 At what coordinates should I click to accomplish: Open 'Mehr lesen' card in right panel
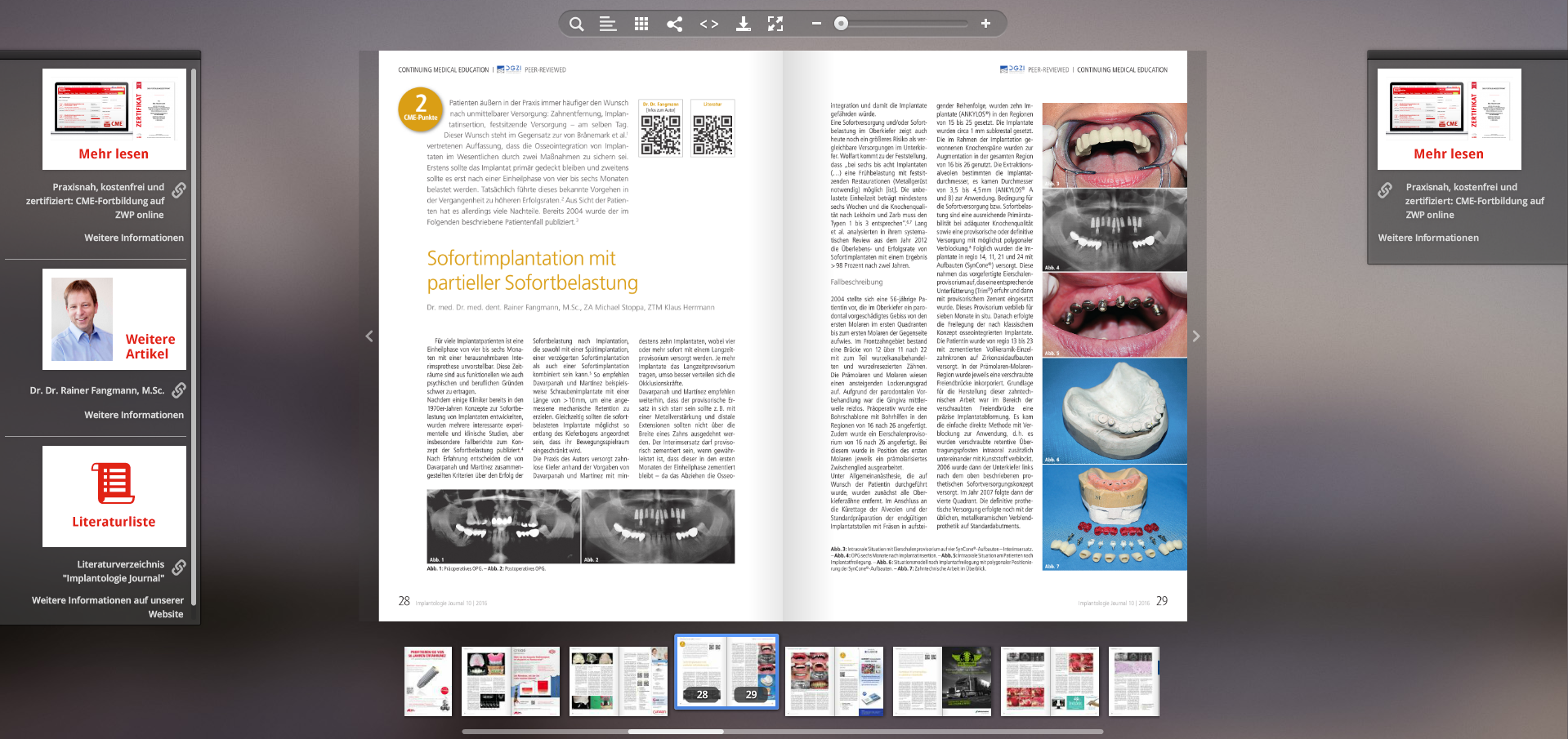point(1449,119)
